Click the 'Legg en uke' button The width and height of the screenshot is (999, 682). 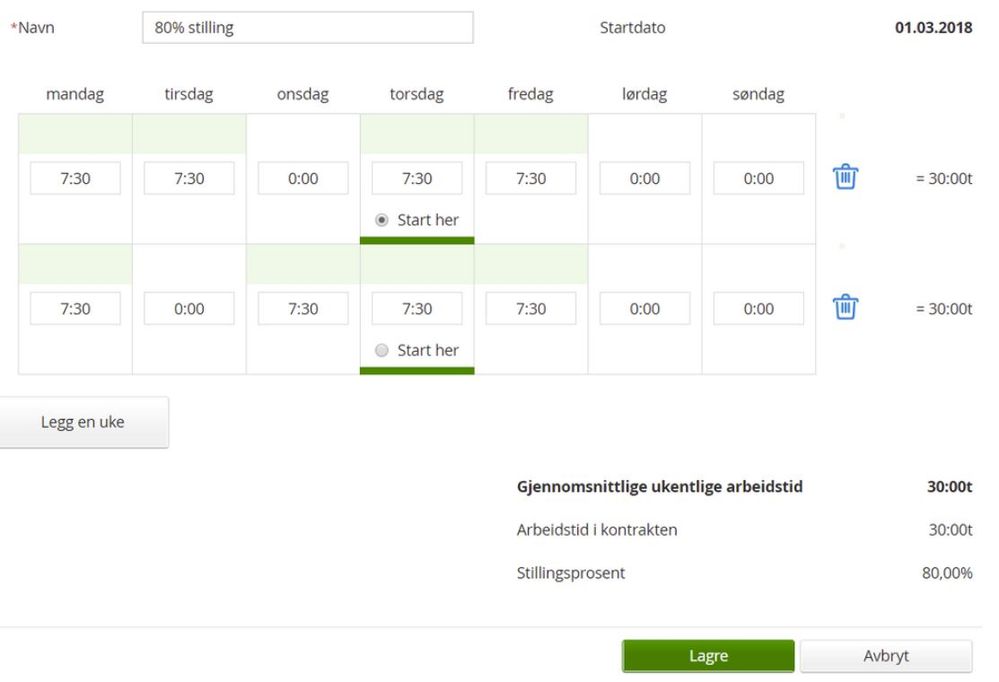tap(83, 422)
